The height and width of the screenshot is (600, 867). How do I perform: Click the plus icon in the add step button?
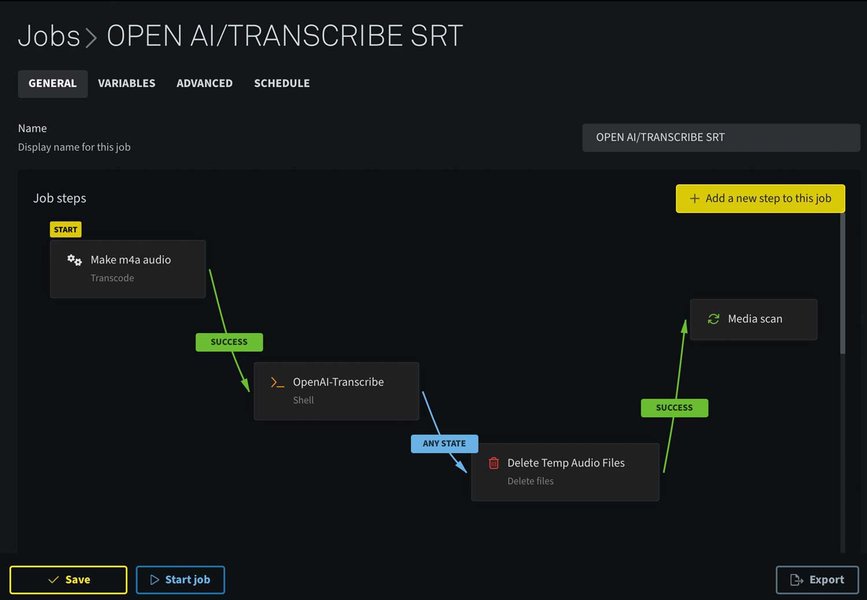coord(694,199)
